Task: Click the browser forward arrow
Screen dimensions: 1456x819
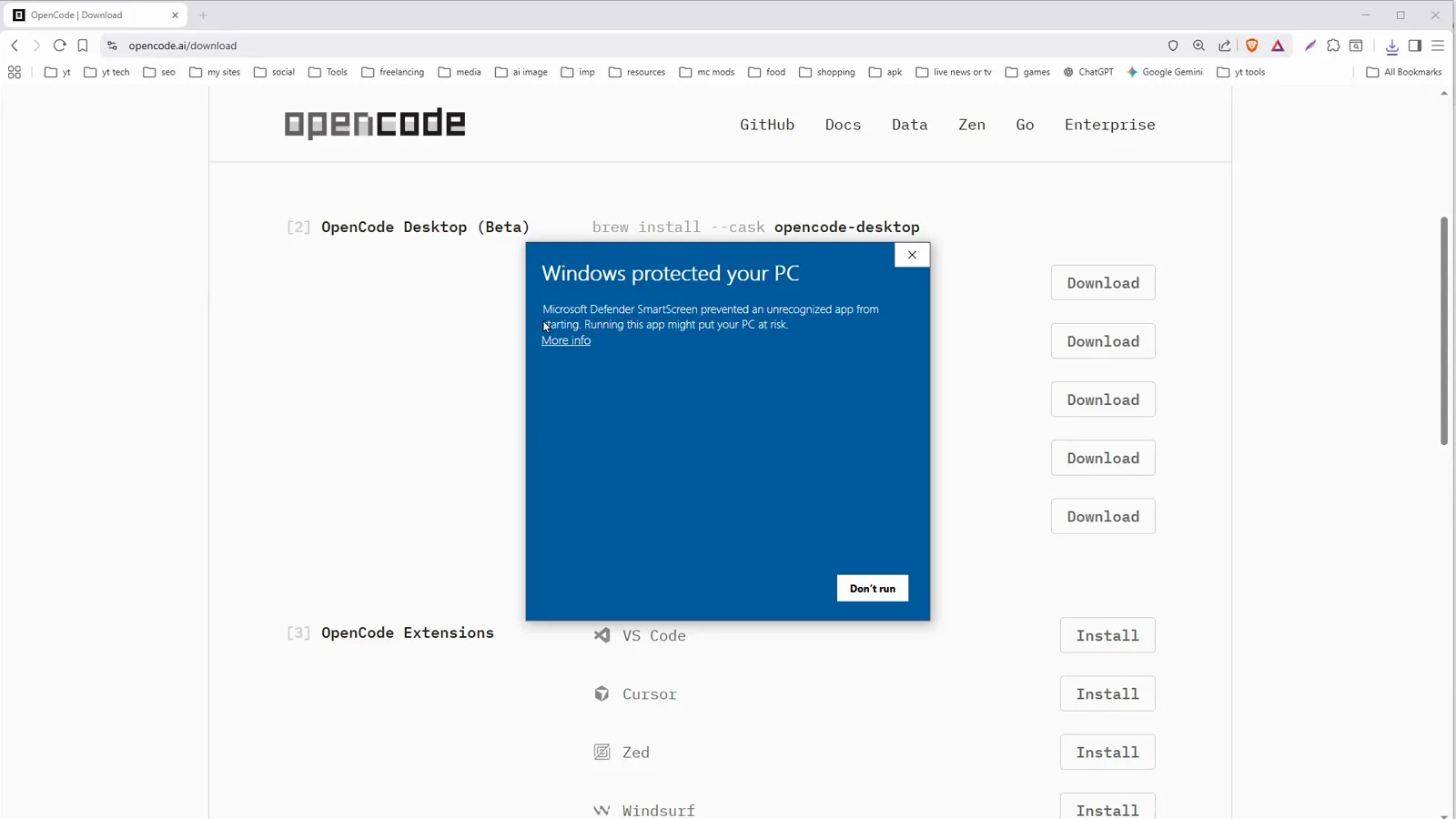Action: coord(36,45)
